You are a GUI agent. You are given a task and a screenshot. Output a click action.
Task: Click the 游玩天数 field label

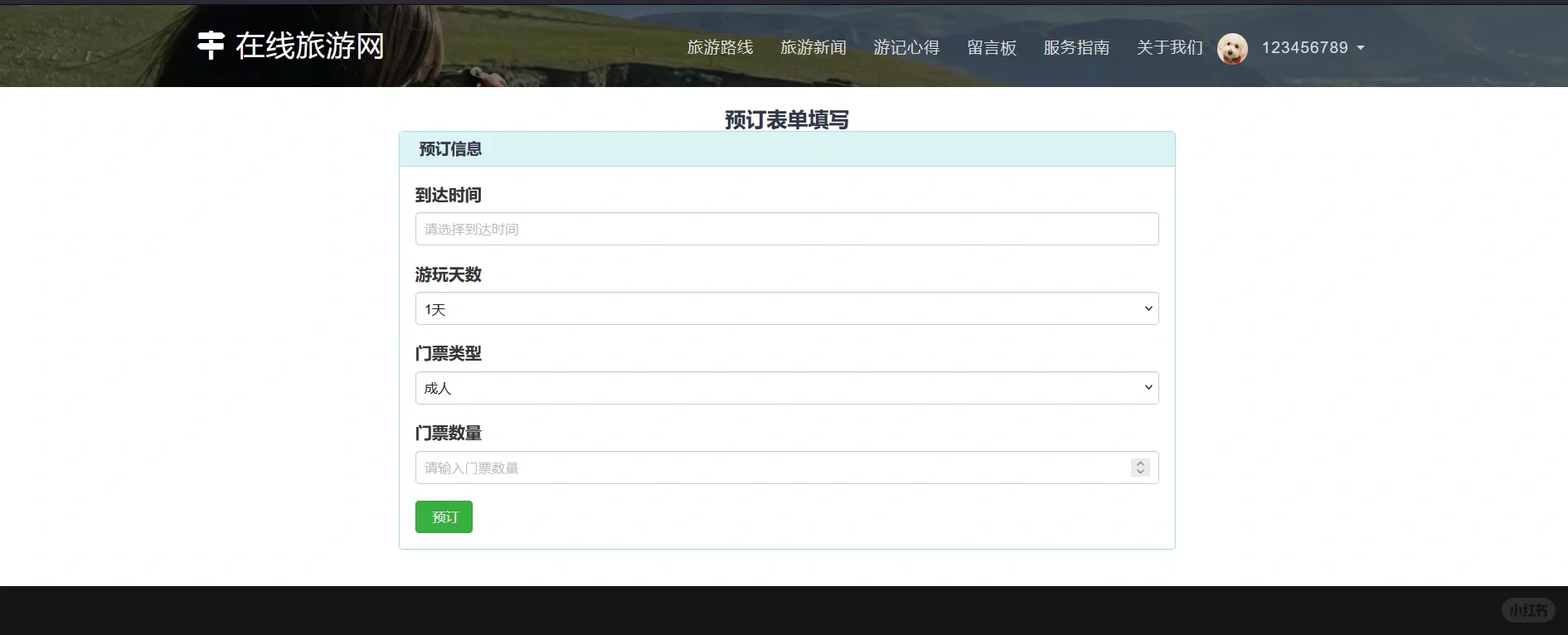(x=449, y=274)
